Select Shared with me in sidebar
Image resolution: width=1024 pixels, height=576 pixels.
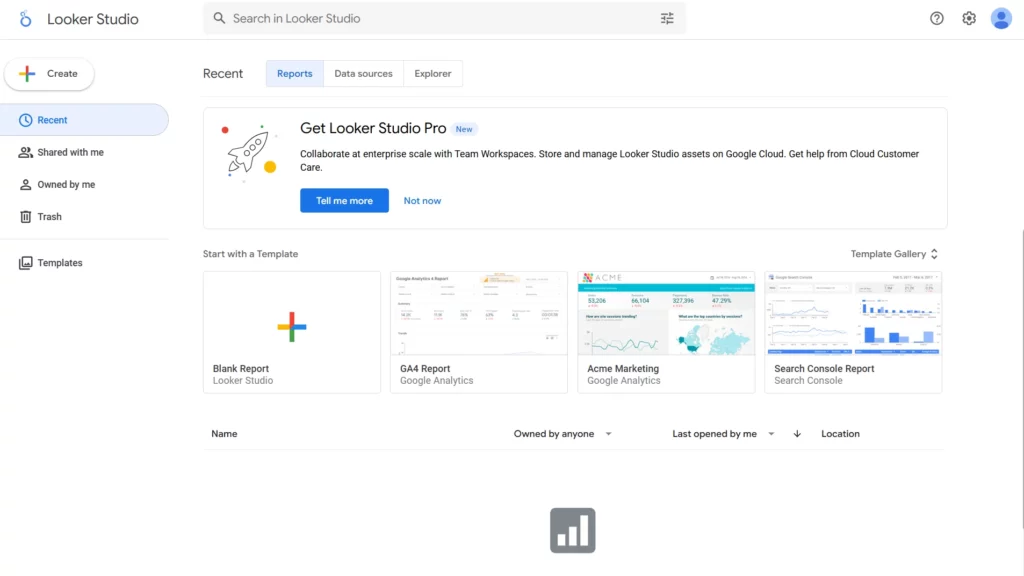tap(70, 153)
